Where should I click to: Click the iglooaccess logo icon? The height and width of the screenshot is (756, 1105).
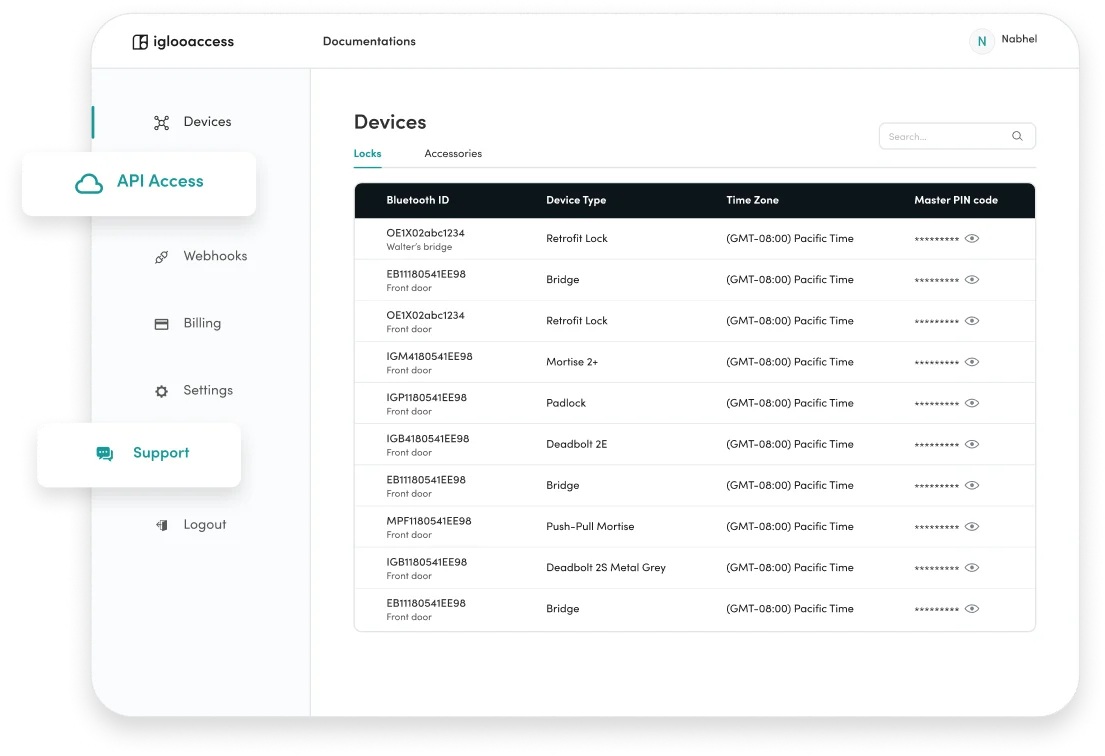coord(137,41)
